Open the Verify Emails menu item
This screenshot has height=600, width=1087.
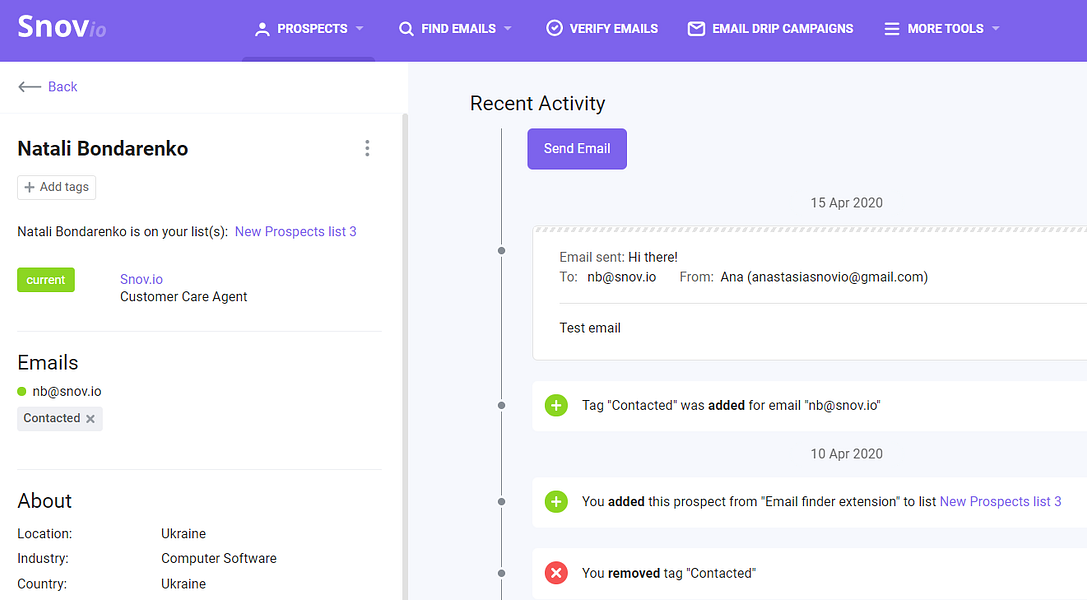tap(613, 29)
